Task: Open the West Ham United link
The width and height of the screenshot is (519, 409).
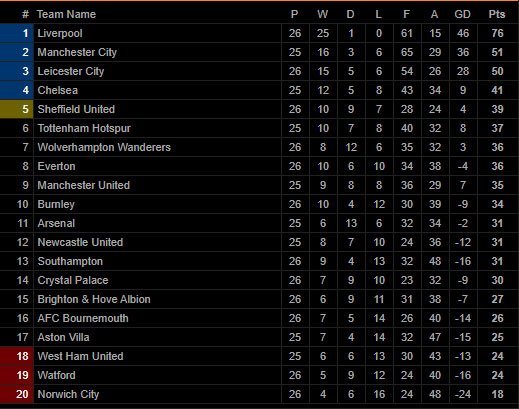Action: [x=80, y=356]
